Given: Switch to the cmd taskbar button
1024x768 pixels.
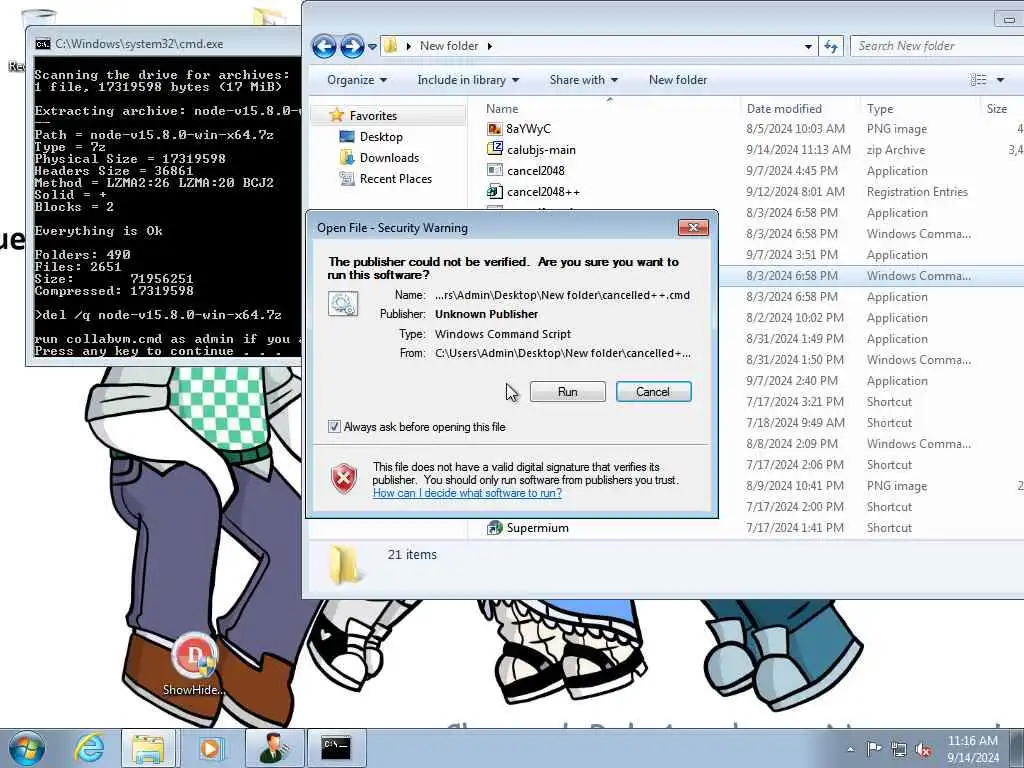Looking at the screenshot, I should coord(336,748).
